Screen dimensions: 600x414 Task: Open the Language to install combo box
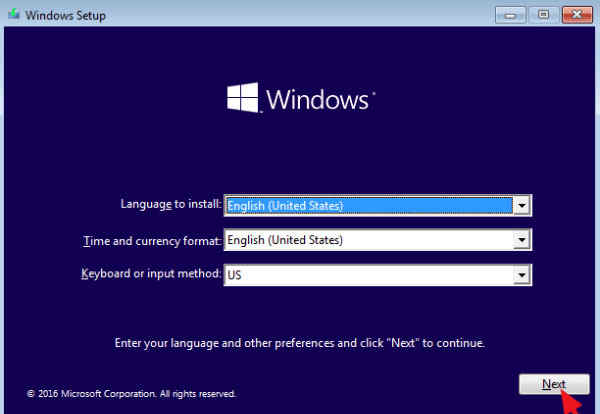pos(377,205)
